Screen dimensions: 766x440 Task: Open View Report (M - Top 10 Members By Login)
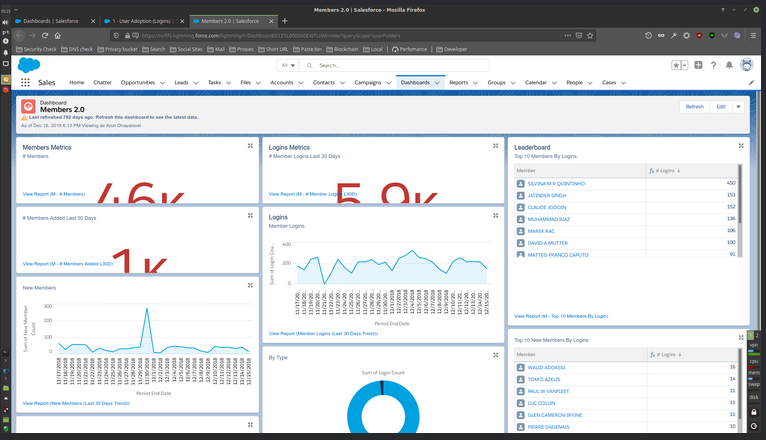click(561, 316)
